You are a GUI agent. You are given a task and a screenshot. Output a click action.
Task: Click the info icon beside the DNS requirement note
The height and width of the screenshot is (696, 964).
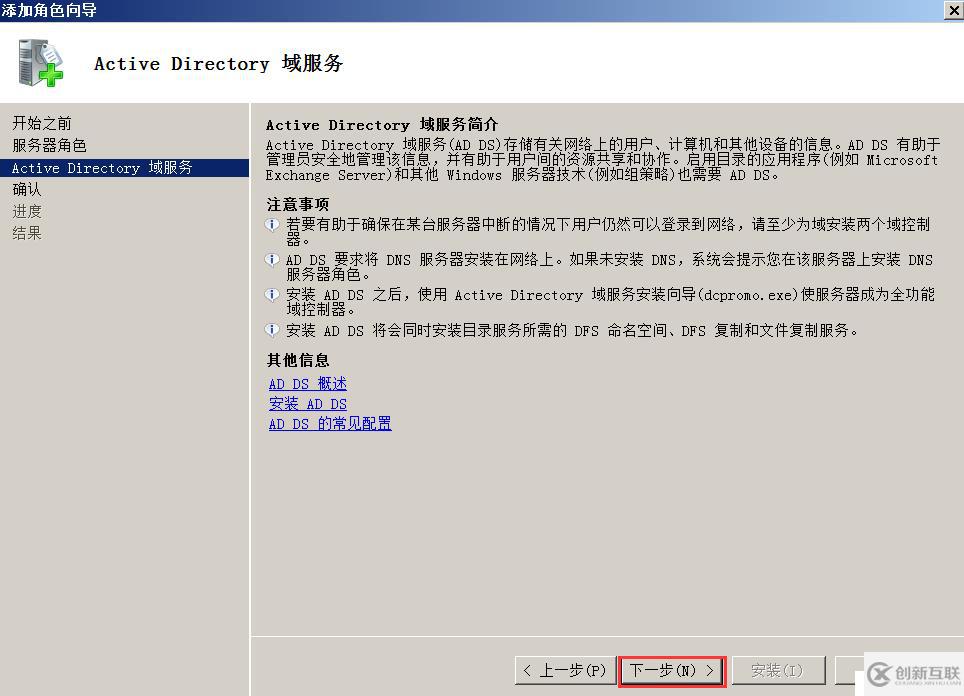point(272,259)
